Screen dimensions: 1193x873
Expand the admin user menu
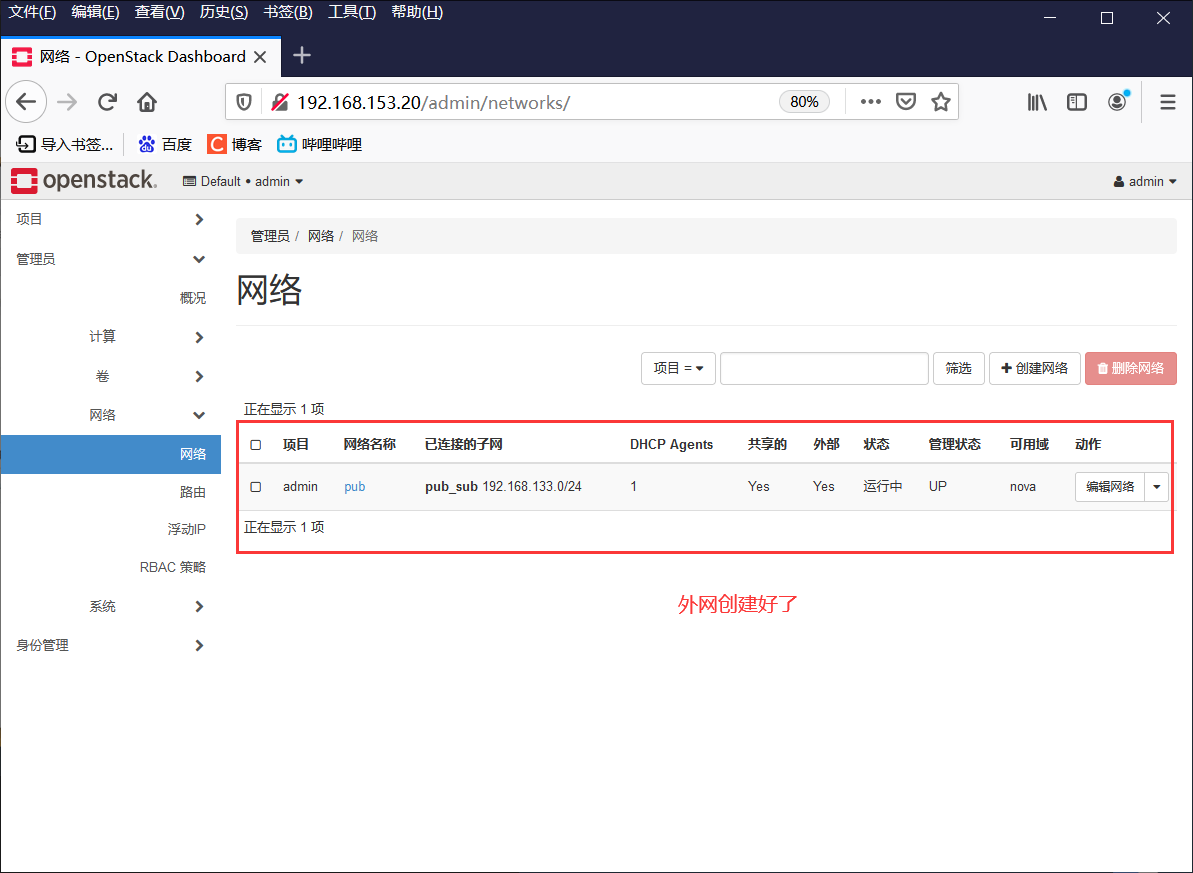1145,181
